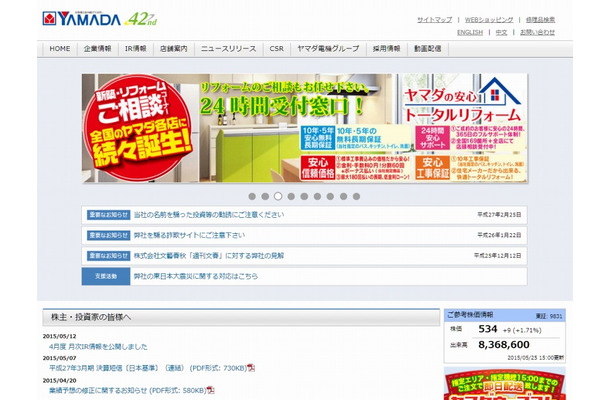Screen dimensions: 610x400
Task: Open statement regarding 週刊文春 article
Action: (x=209, y=256)
